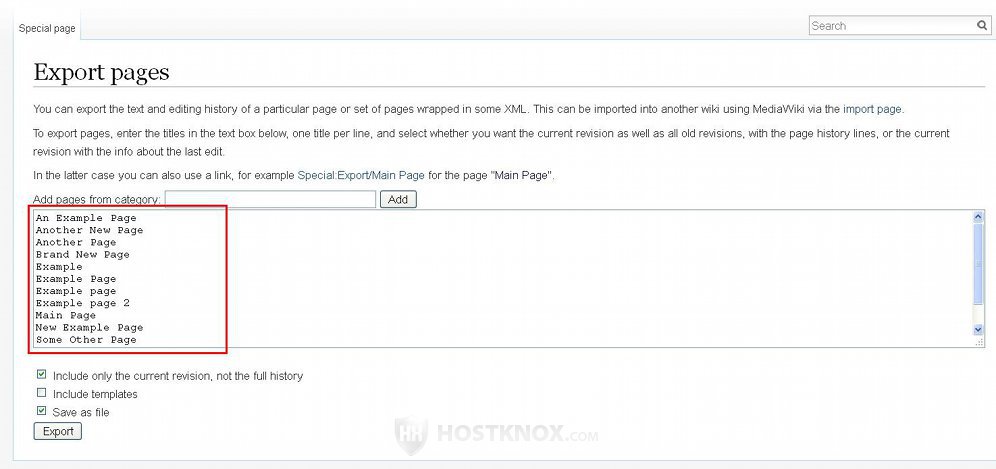Click the 'Add pages from category' label
996x469 pixels.
click(97, 200)
